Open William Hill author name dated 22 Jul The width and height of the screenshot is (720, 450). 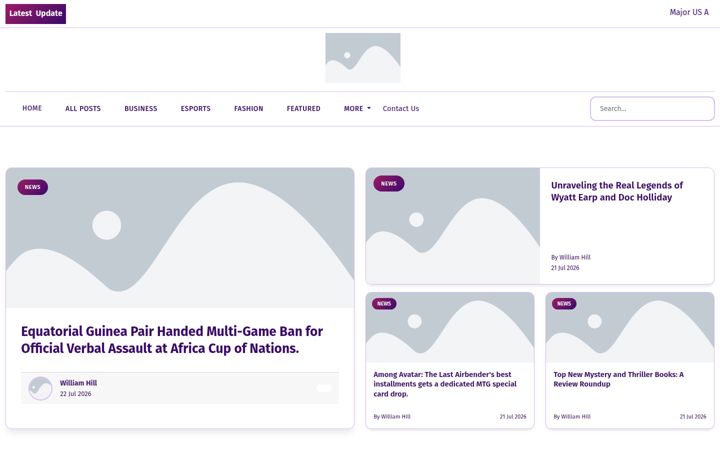pyautogui.click(x=79, y=383)
